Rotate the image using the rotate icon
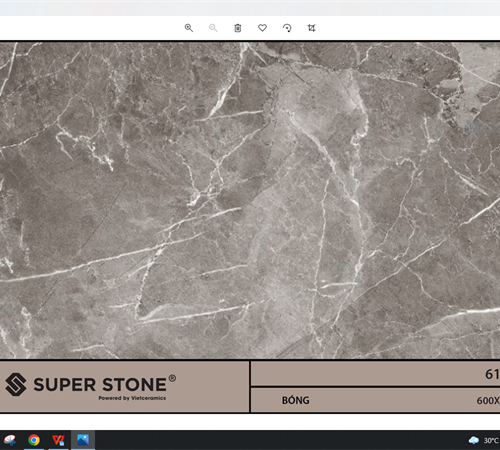Image resolution: width=500 pixels, height=450 pixels. point(287,28)
